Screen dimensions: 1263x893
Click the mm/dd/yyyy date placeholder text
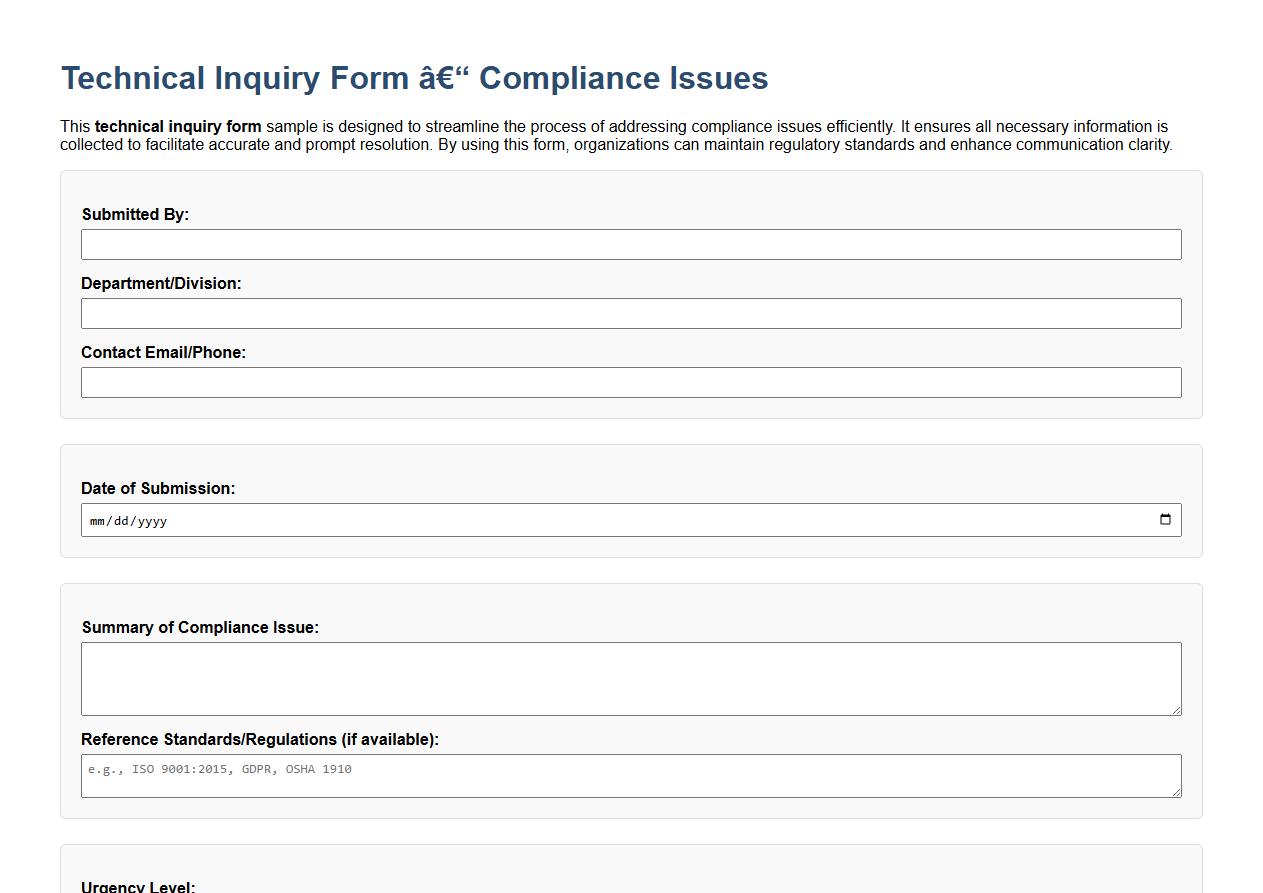(128, 520)
